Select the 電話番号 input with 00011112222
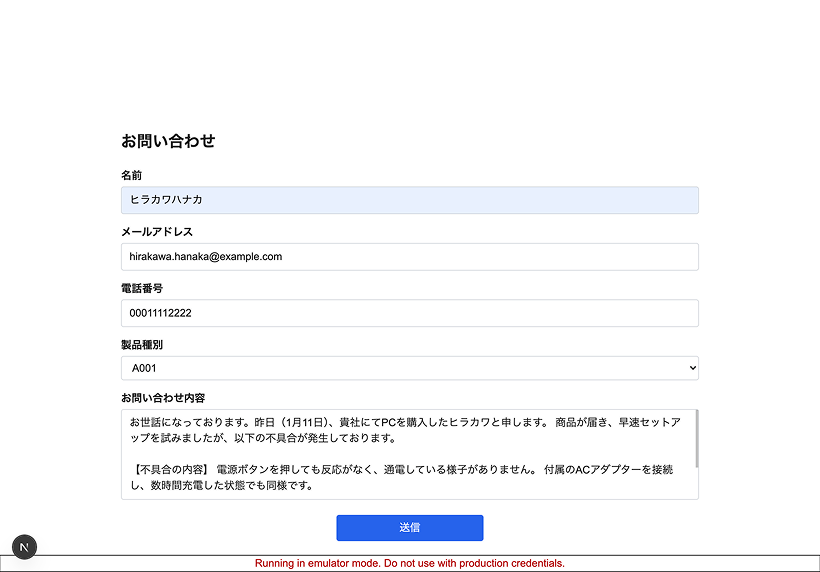Screen dimensions: 820x572 coord(409,313)
